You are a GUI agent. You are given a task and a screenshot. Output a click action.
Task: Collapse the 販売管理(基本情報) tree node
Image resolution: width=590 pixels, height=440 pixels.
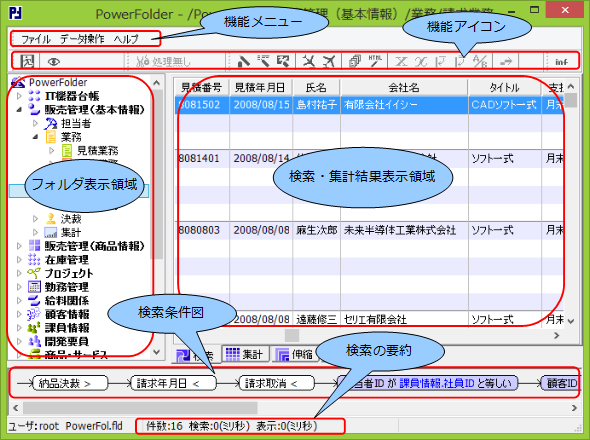point(19,110)
